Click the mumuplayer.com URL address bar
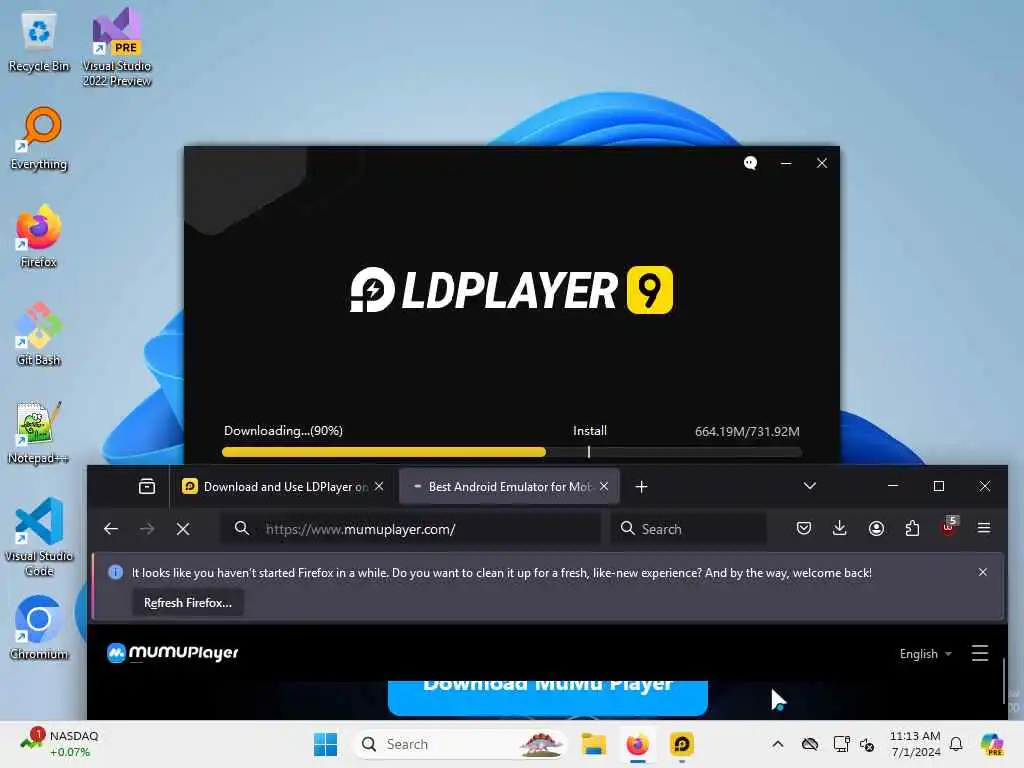1024x768 pixels. [410, 529]
